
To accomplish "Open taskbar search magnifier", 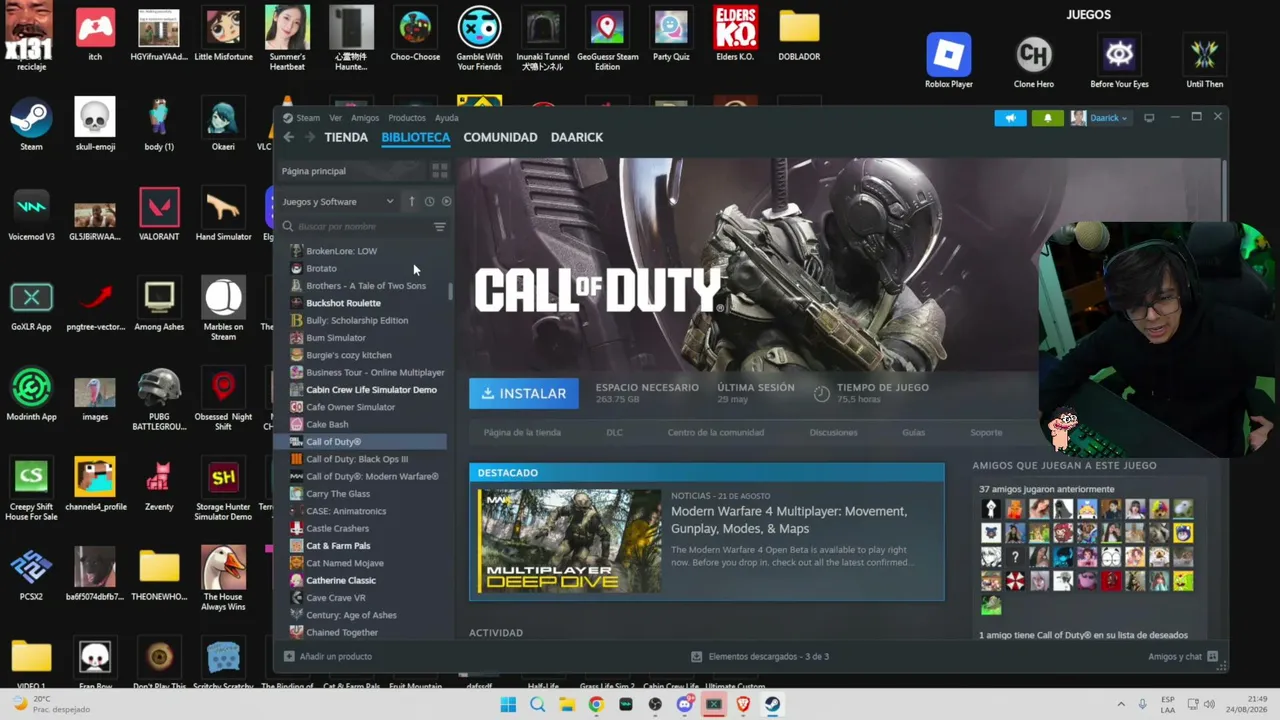I will click(537, 704).
